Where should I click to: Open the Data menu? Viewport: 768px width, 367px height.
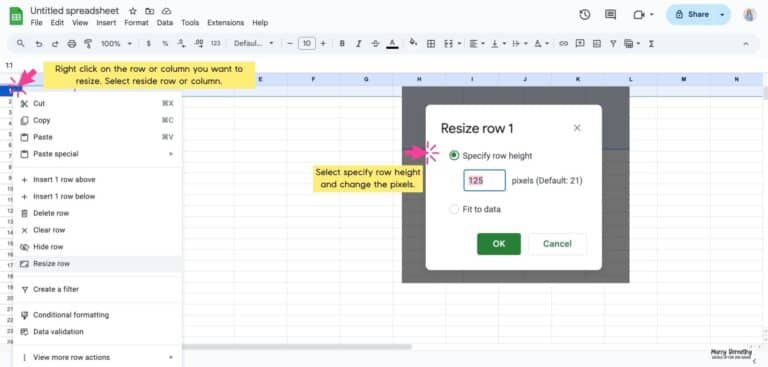(x=165, y=23)
